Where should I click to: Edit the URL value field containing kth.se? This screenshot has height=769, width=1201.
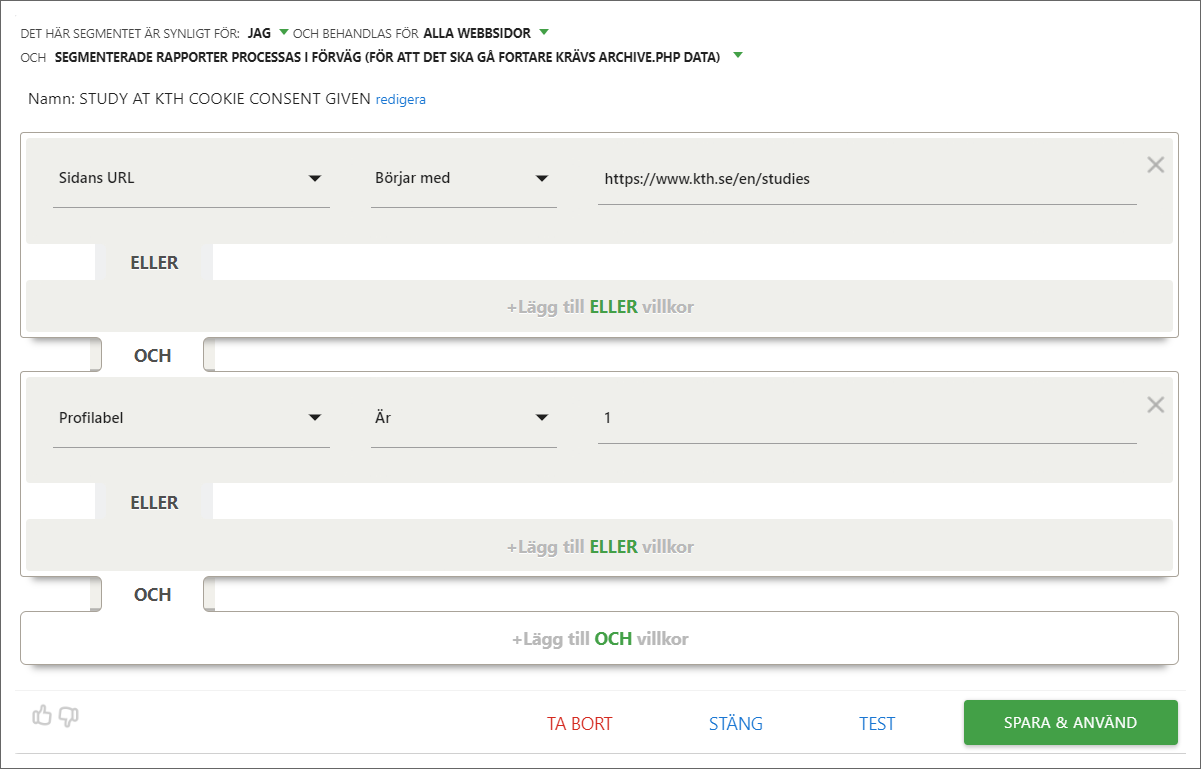[866, 179]
